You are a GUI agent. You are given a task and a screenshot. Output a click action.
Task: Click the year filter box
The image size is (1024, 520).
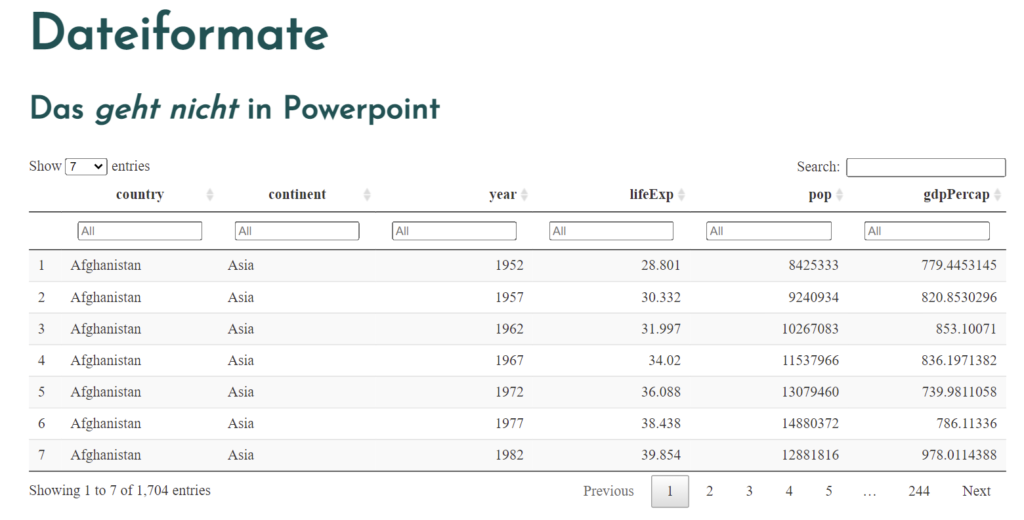click(454, 231)
